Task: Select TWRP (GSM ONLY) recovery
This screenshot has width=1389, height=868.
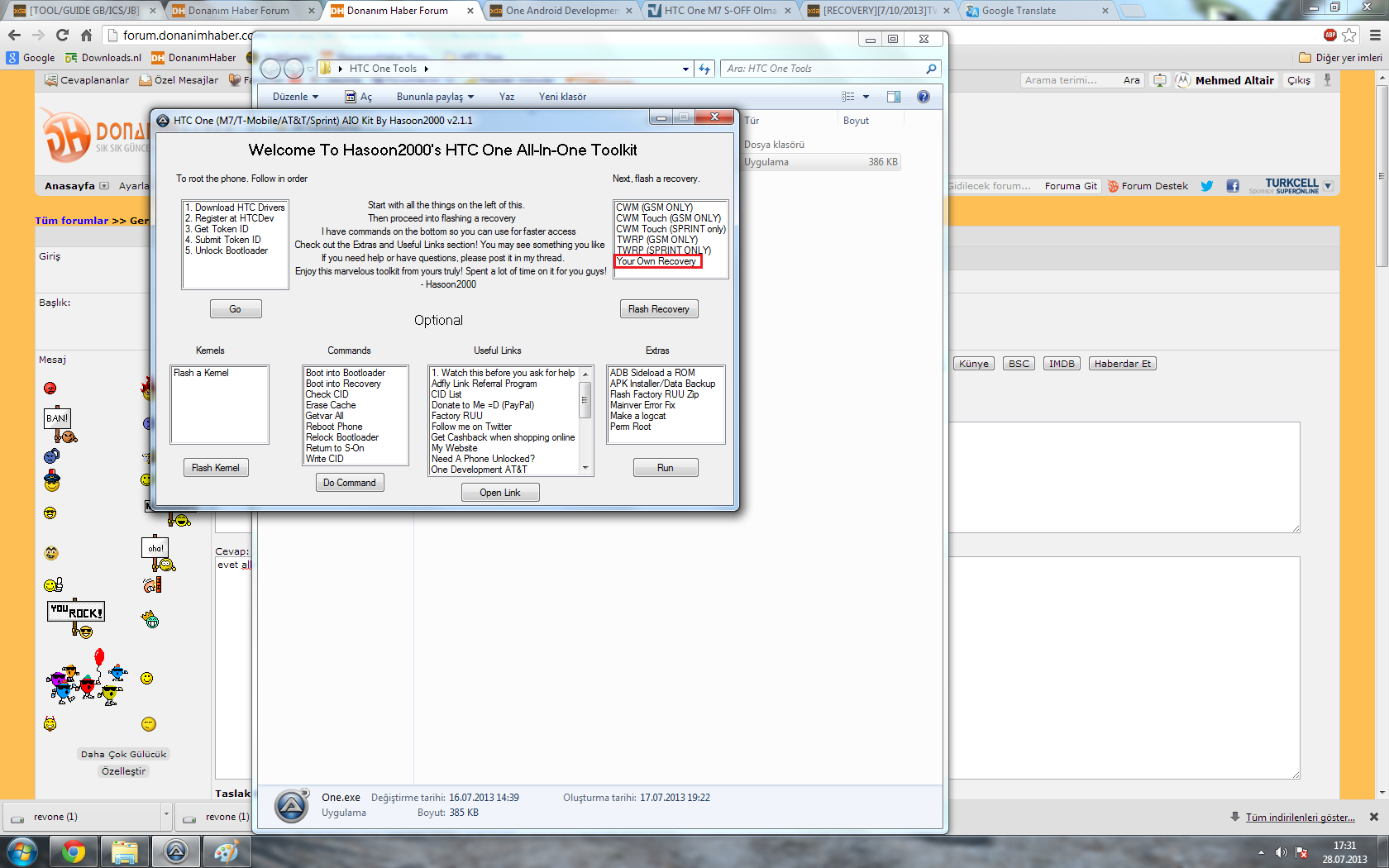Action: (657, 240)
